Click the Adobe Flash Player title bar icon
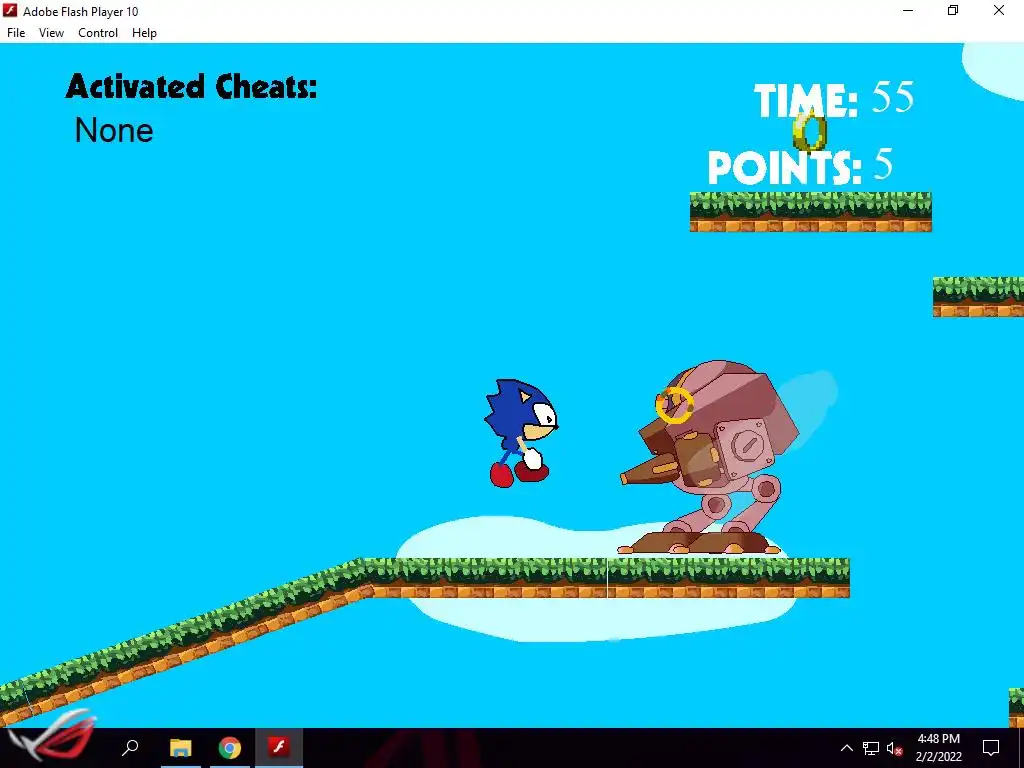 pos(10,10)
